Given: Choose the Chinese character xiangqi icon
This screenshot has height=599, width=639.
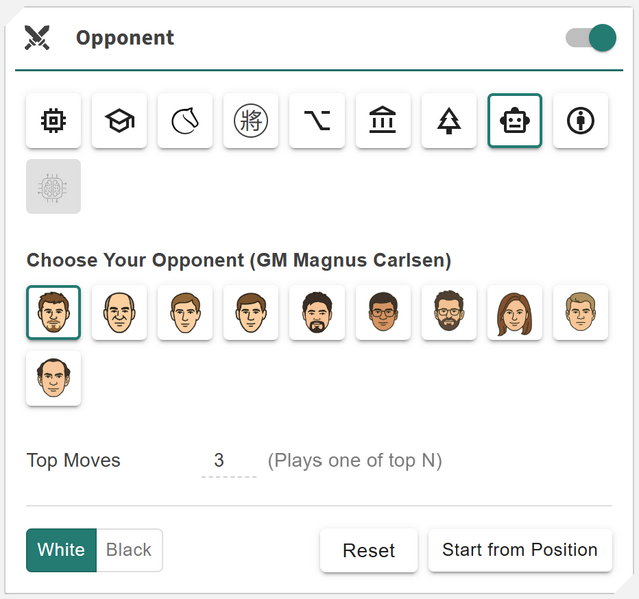Looking at the screenshot, I should [x=251, y=121].
